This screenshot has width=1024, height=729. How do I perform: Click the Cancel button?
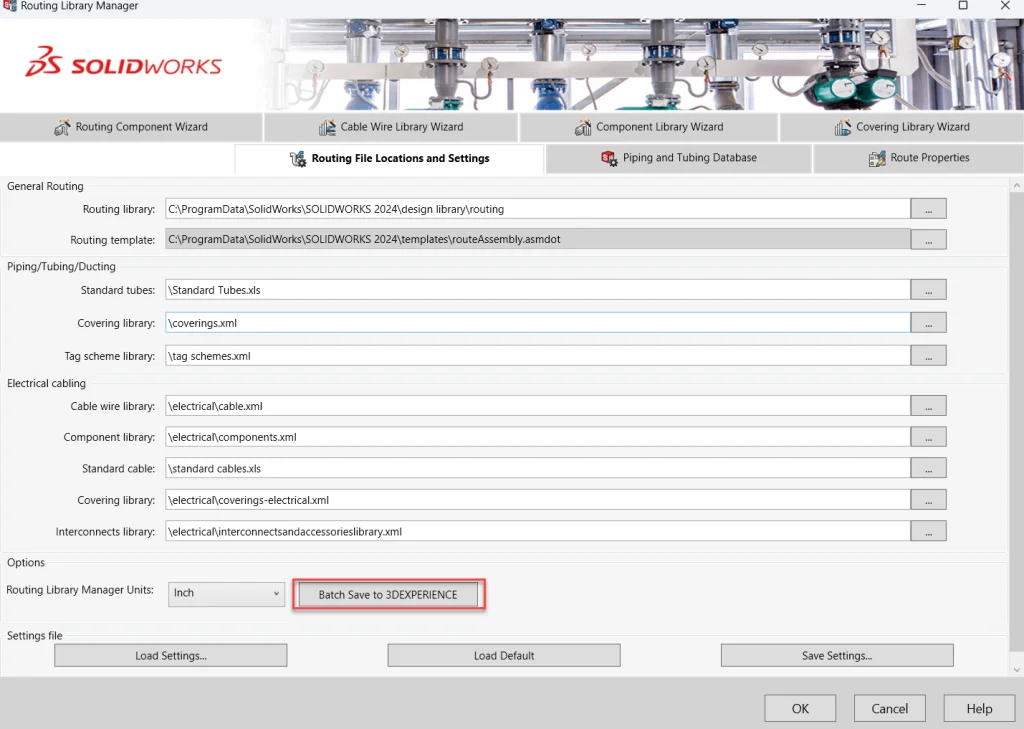889,709
